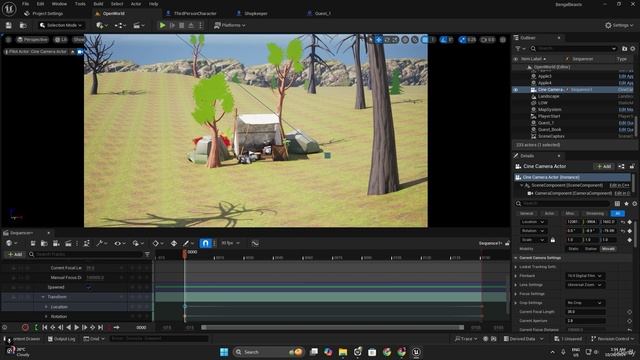
Task: Toggle the Spawned track checkbox
Action: [89, 287]
